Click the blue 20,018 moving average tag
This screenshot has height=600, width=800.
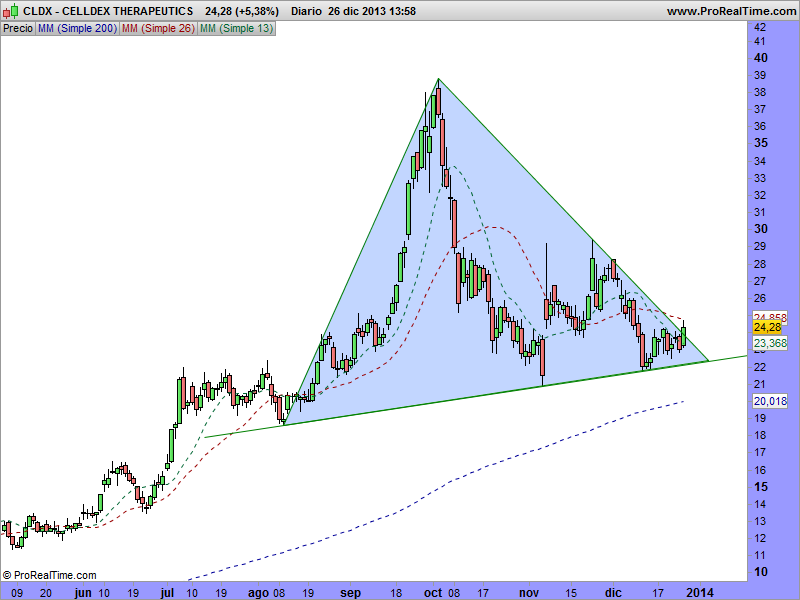770,401
